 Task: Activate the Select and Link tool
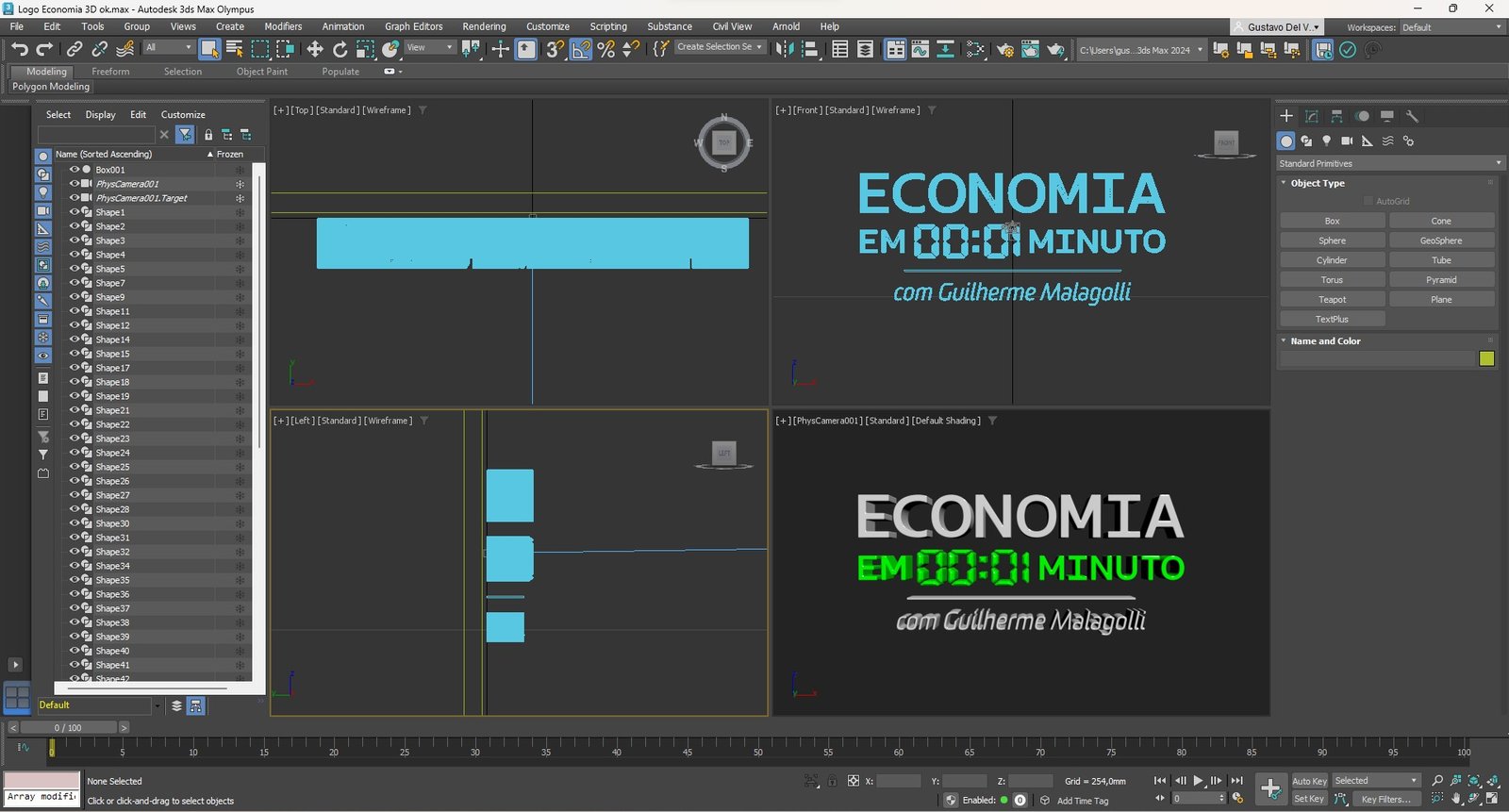click(x=75, y=49)
